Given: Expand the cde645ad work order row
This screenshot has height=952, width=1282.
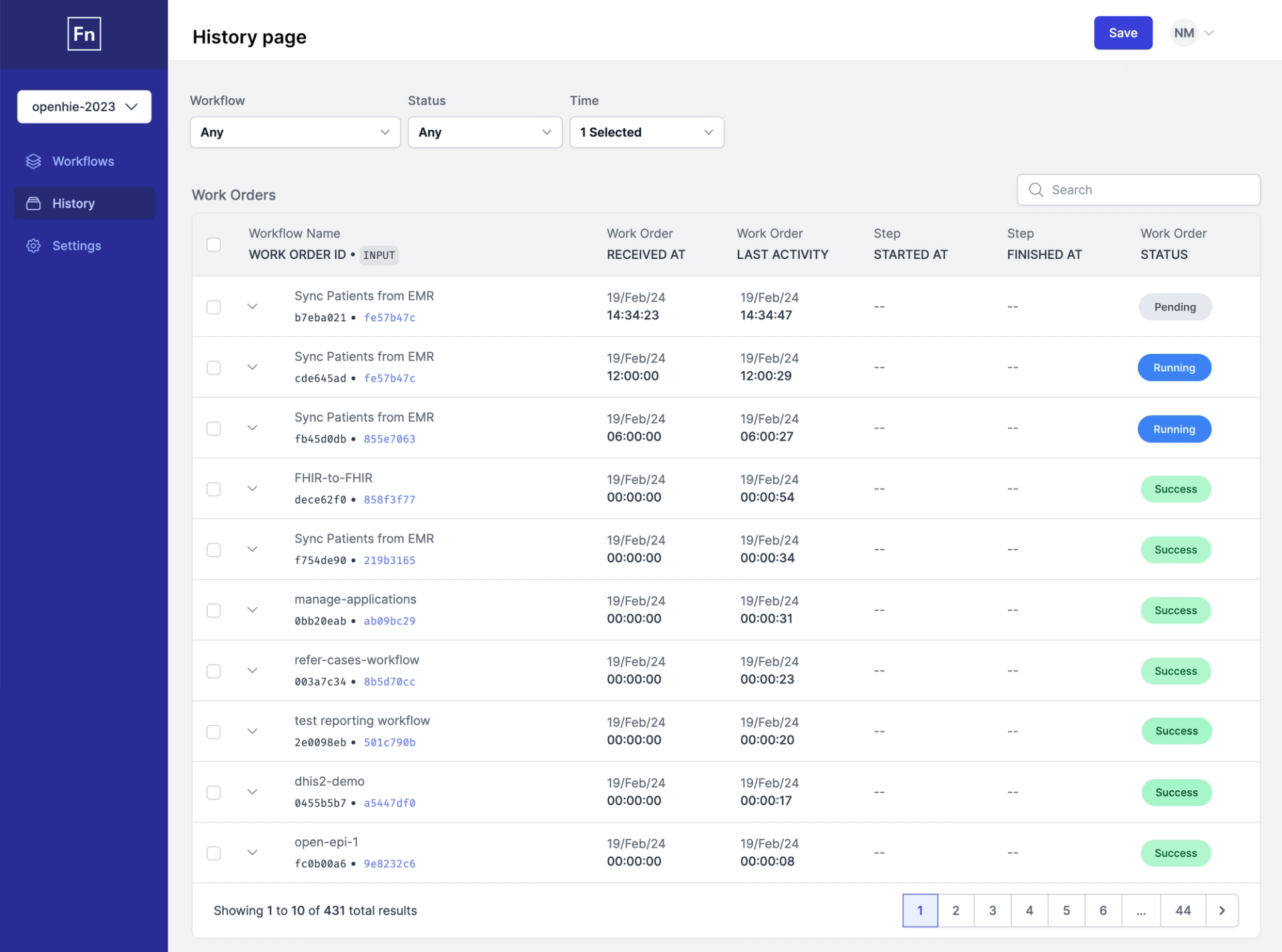Looking at the screenshot, I should coord(252,367).
